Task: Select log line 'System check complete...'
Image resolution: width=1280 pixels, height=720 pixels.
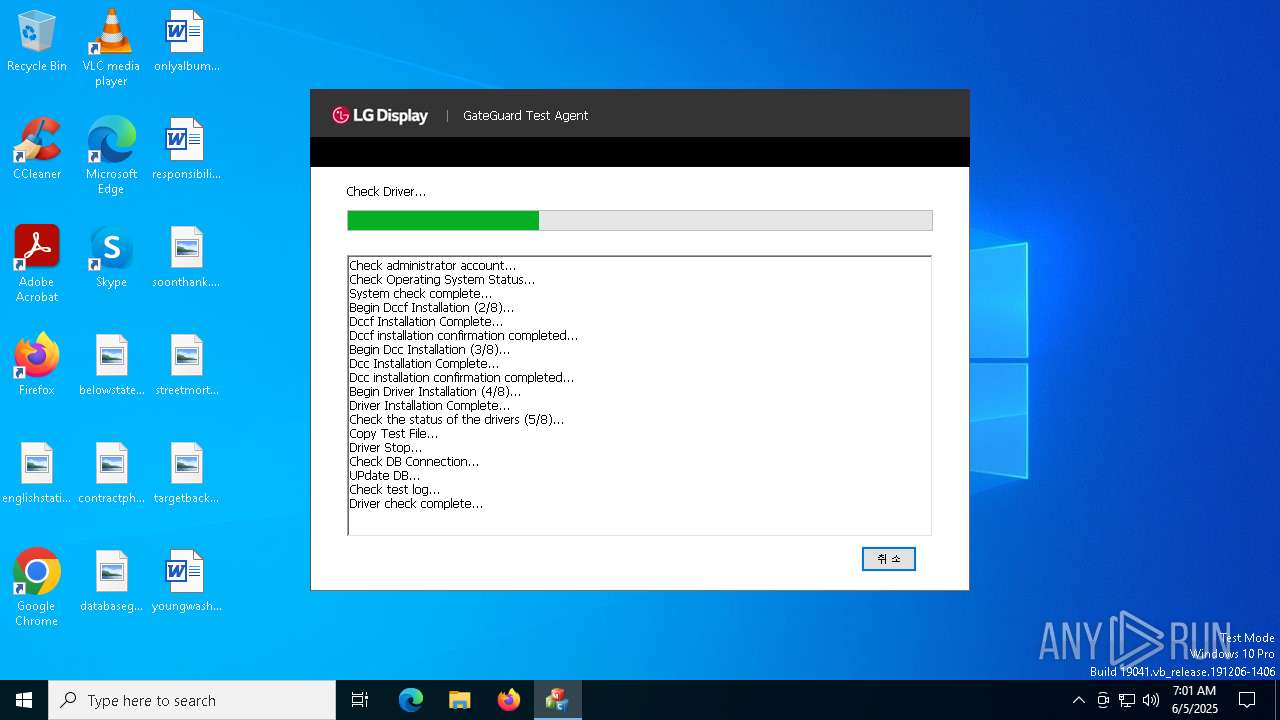Action: [x=420, y=293]
